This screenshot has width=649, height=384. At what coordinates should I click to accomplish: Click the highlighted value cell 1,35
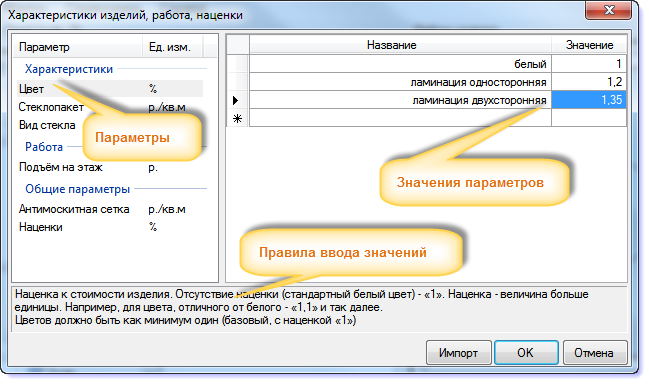click(589, 100)
